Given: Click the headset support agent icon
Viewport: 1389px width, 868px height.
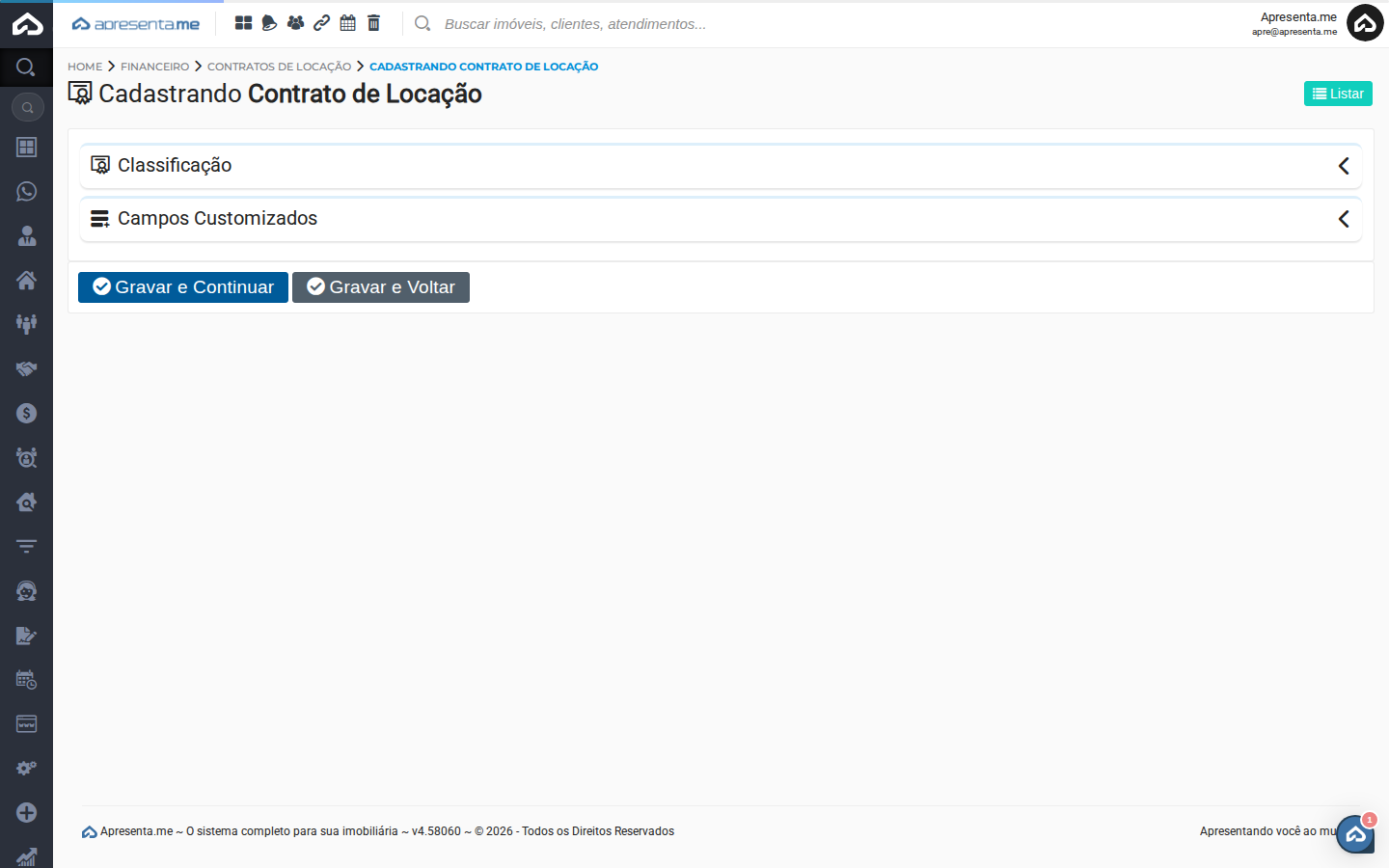Looking at the screenshot, I should 26,591.
